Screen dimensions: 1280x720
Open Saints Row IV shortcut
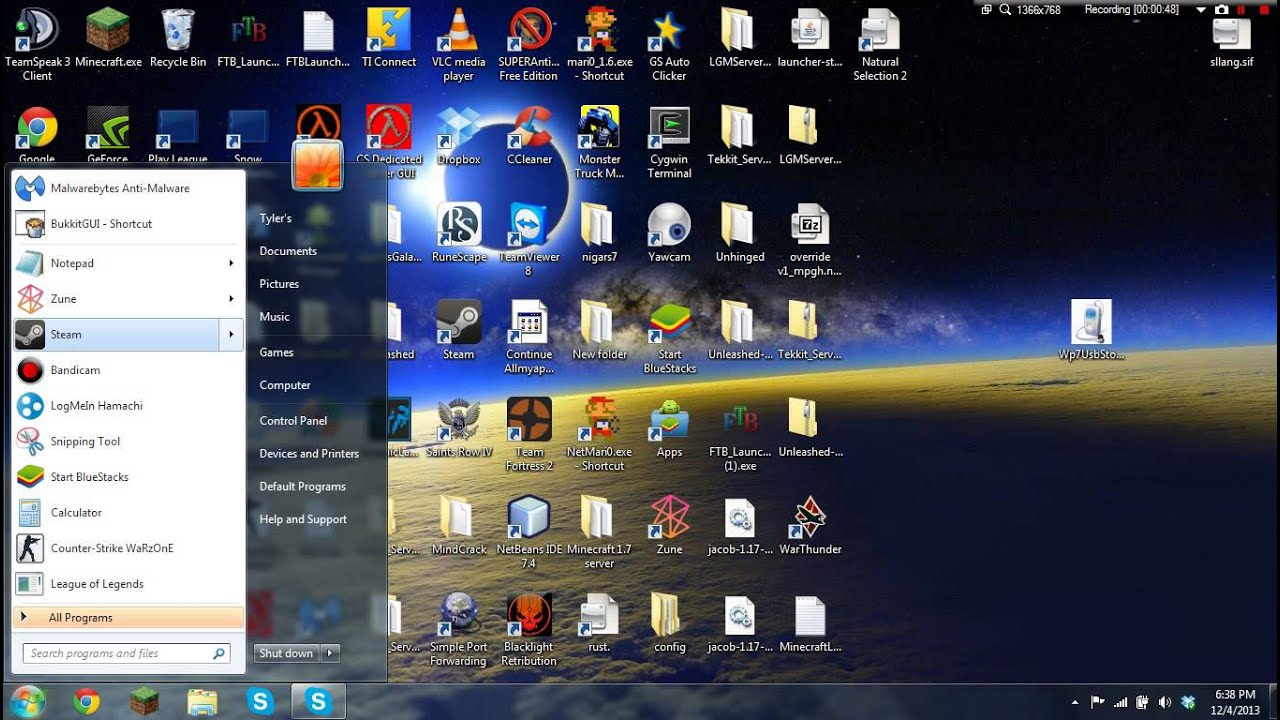pyautogui.click(x=459, y=427)
